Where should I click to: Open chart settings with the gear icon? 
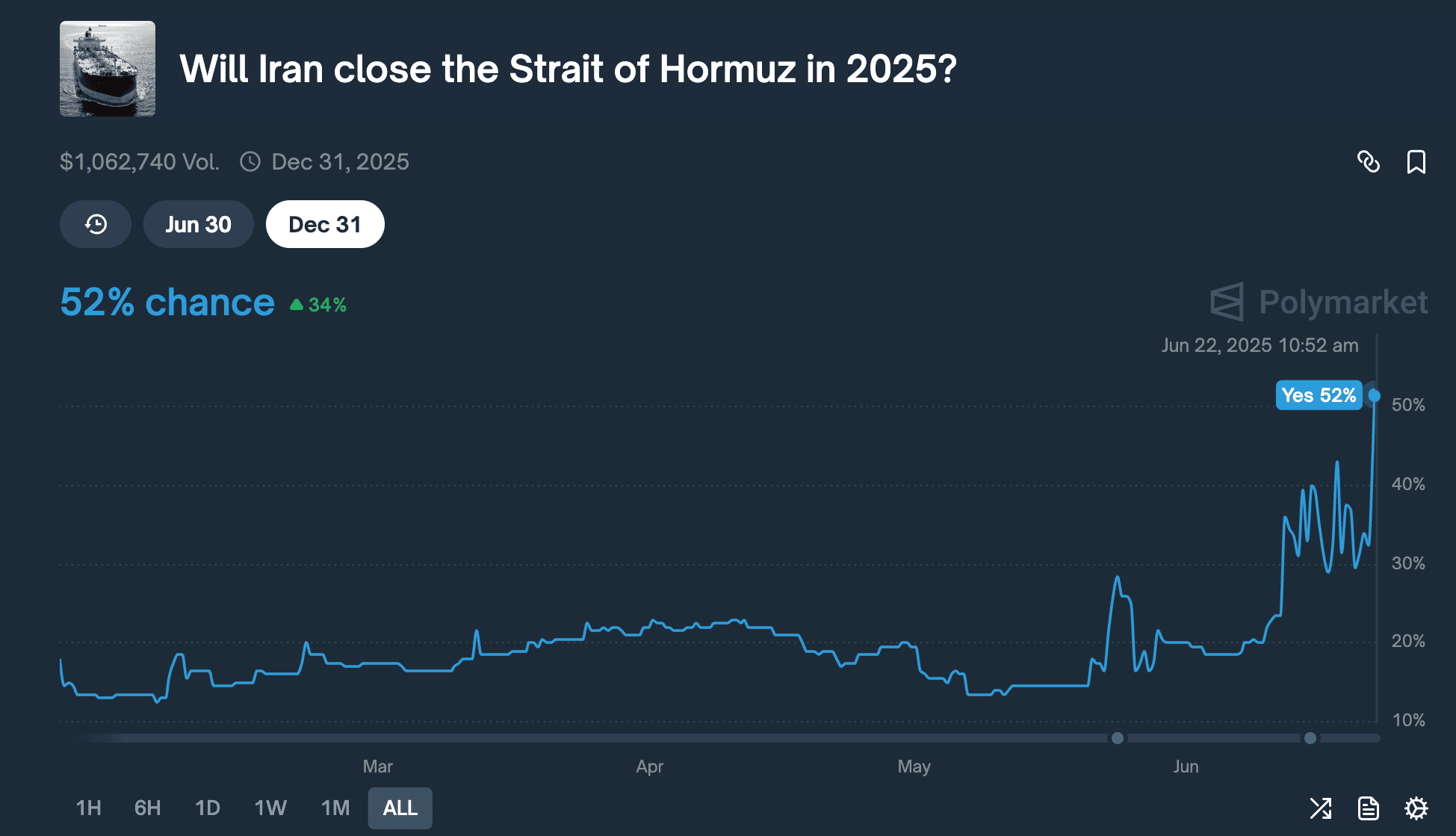(x=1416, y=808)
